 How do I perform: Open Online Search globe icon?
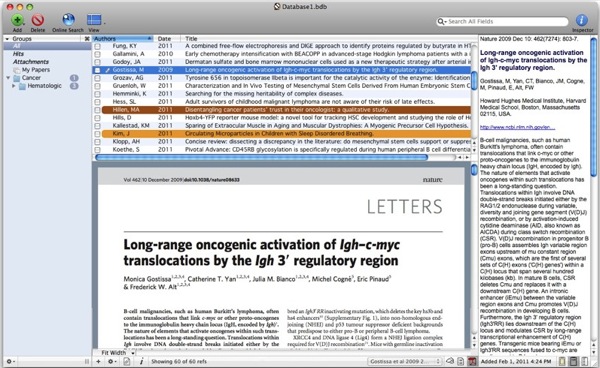pos(68,20)
